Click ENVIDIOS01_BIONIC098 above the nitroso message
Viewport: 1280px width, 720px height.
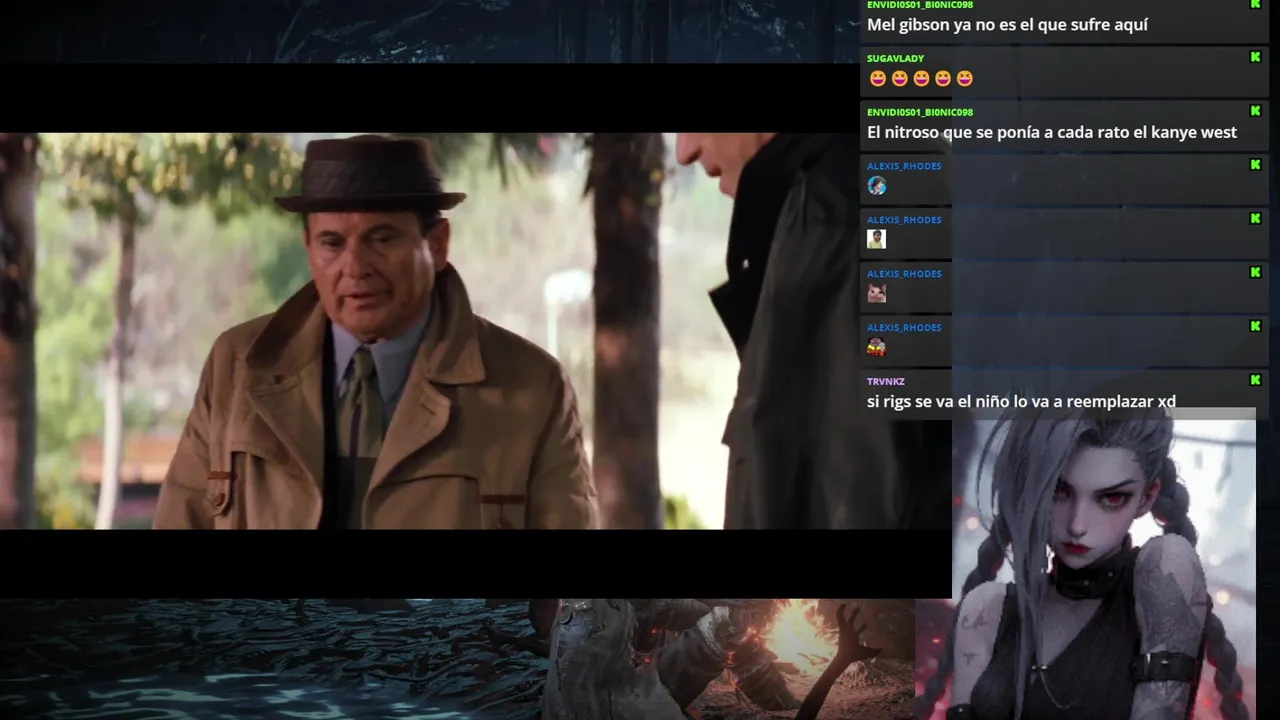pos(920,112)
